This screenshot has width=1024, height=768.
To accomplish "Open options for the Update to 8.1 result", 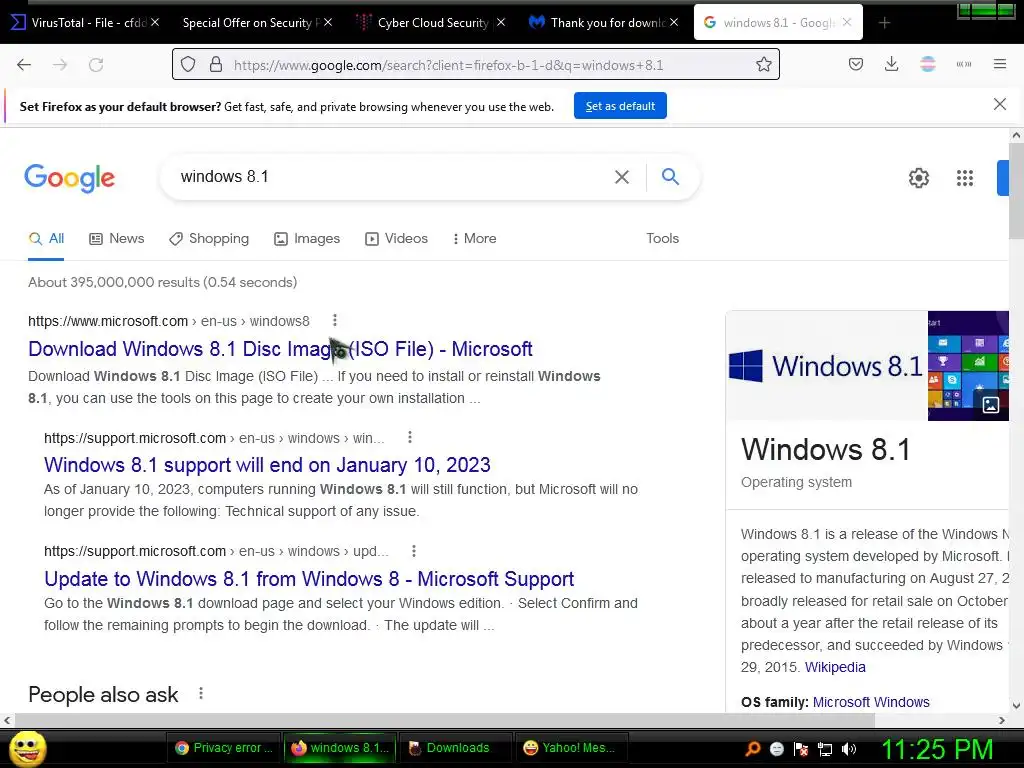I will (x=413, y=551).
